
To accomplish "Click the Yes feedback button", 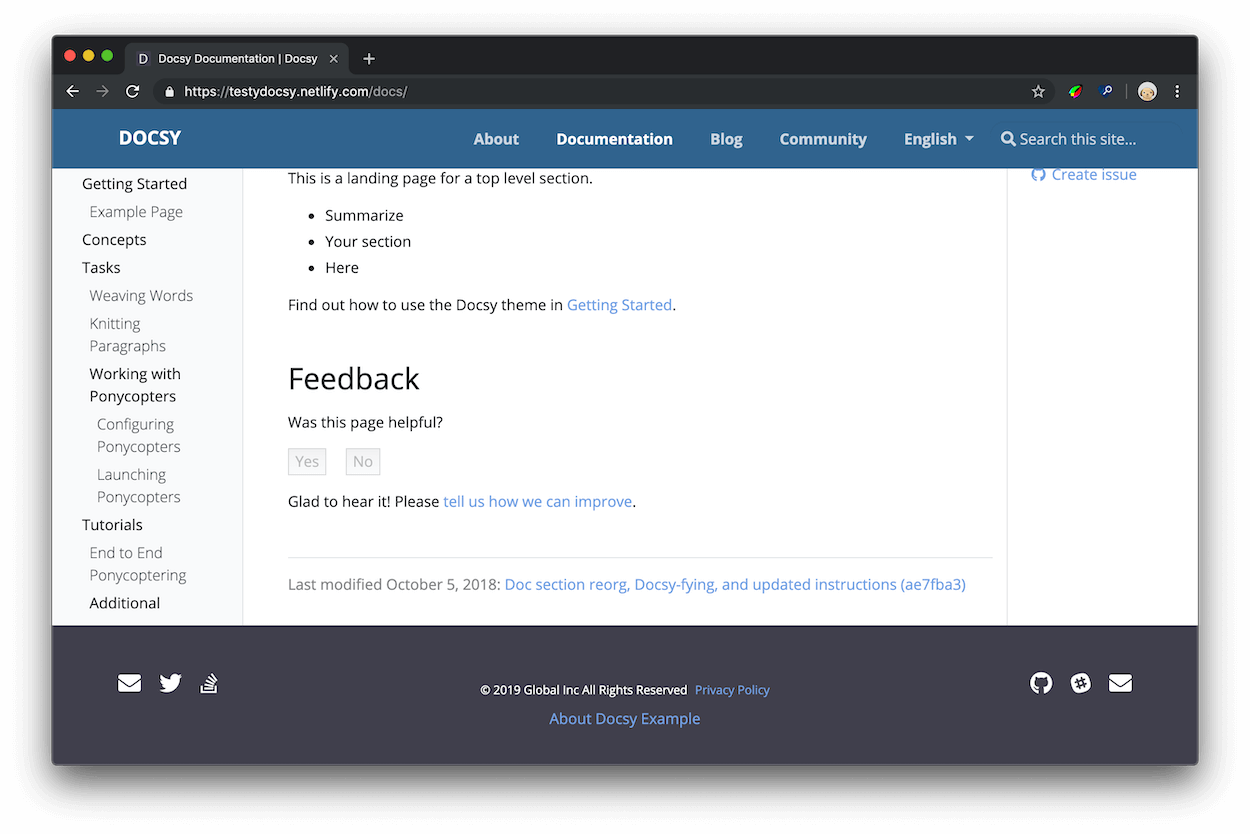I will tap(307, 461).
